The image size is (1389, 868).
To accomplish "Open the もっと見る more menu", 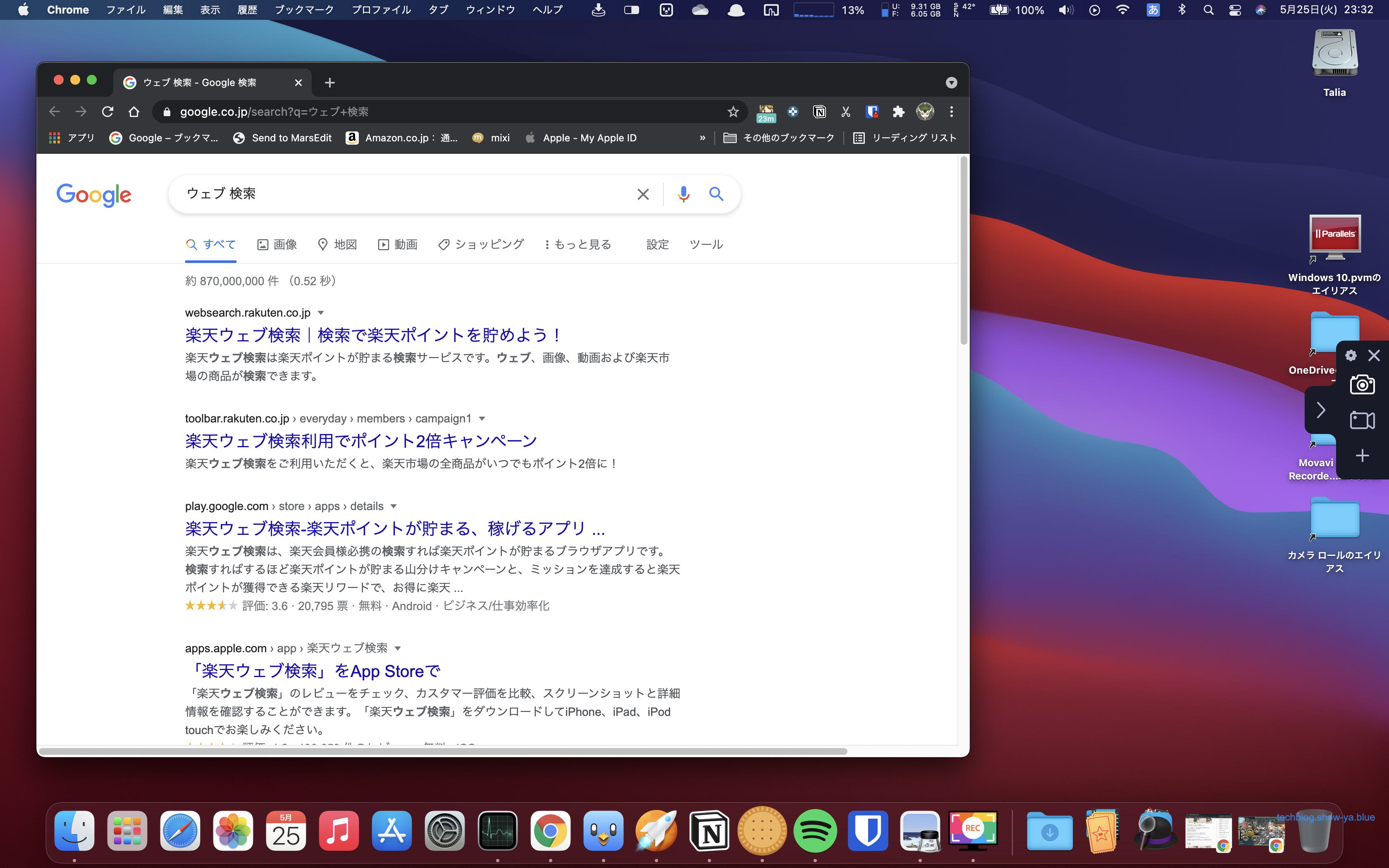I will pos(578,245).
